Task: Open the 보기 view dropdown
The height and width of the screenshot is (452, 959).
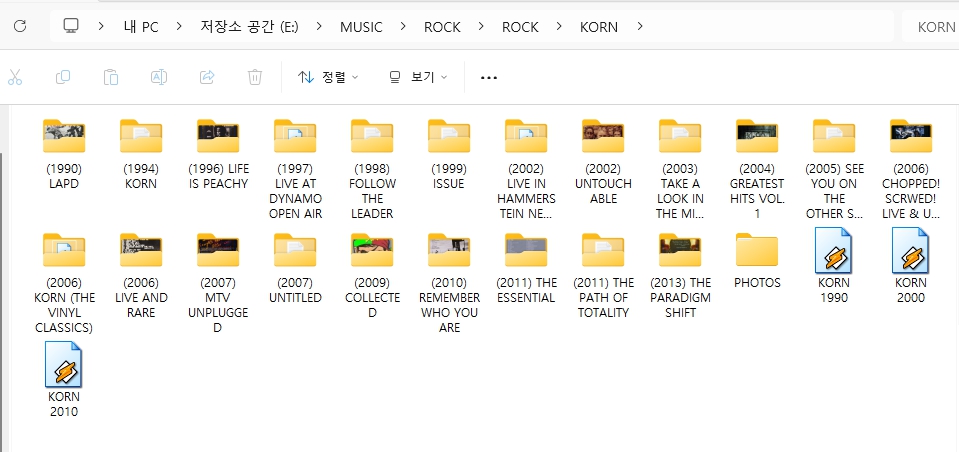Action: [x=418, y=77]
